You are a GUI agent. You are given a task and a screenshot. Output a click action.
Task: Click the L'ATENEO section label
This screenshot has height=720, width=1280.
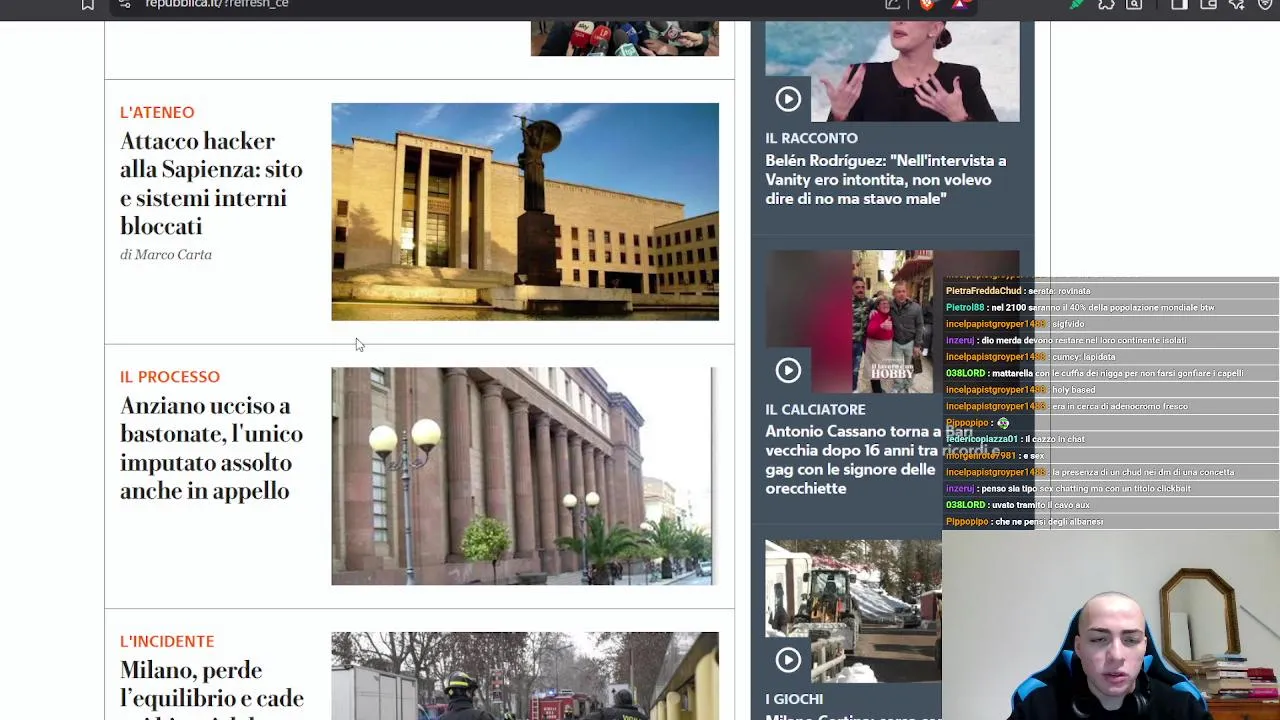click(157, 112)
